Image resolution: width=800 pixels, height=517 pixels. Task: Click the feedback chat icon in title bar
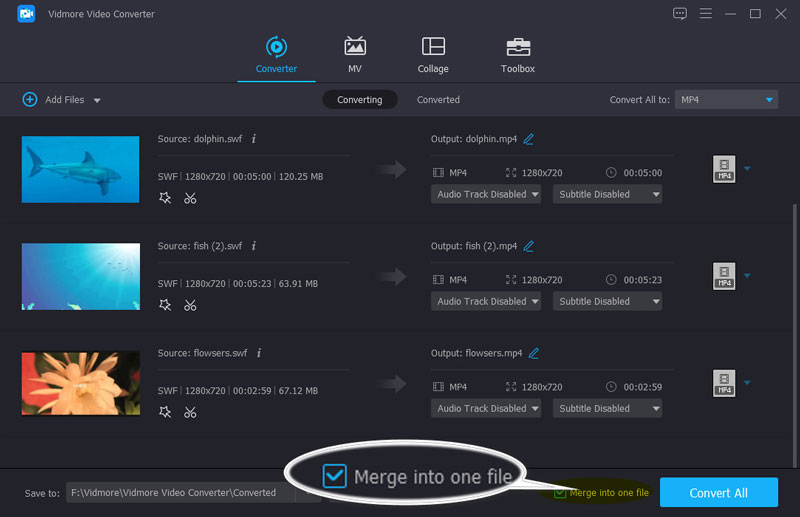tap(680, 14)
